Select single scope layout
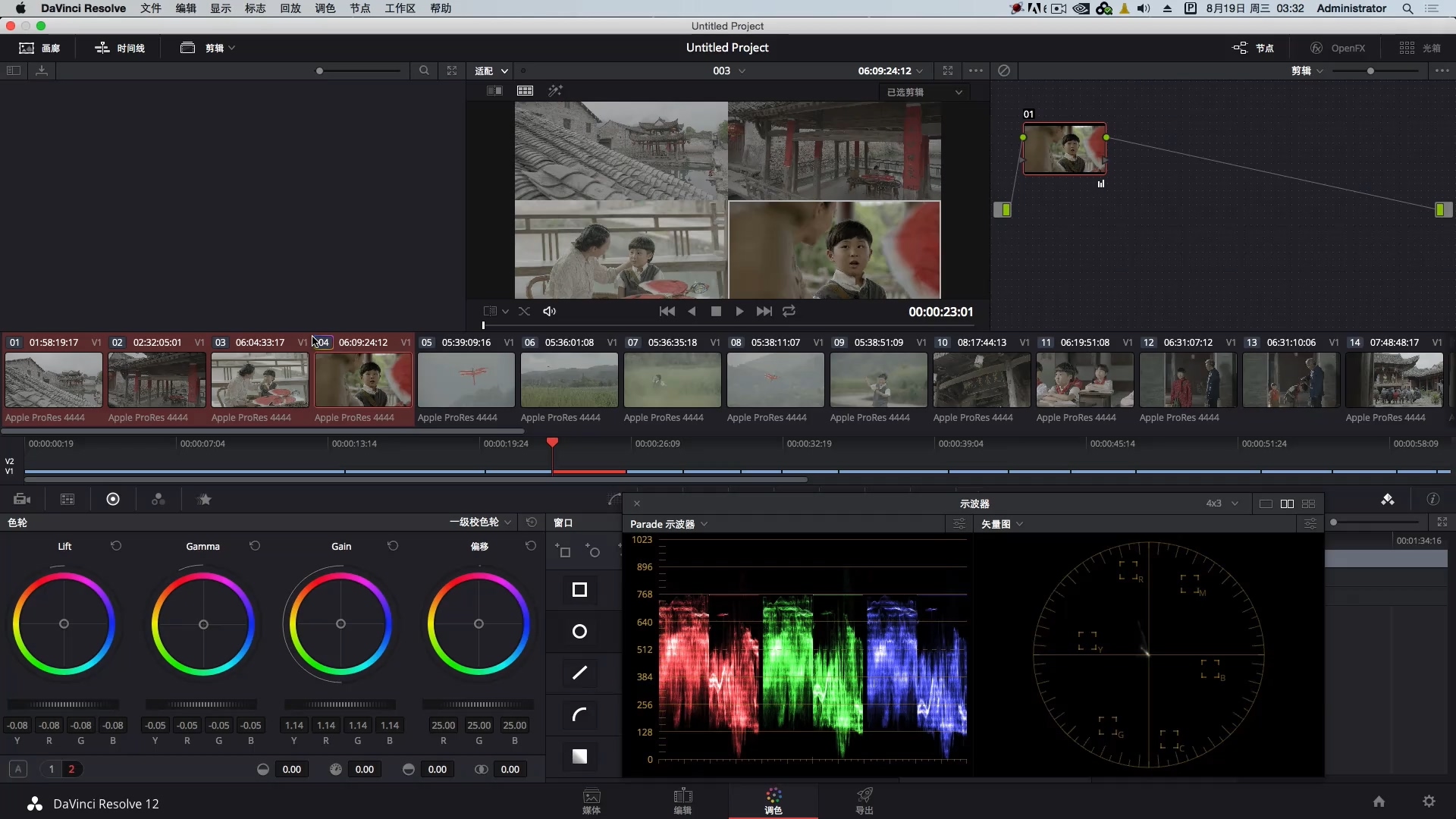 pos(1266,504)
